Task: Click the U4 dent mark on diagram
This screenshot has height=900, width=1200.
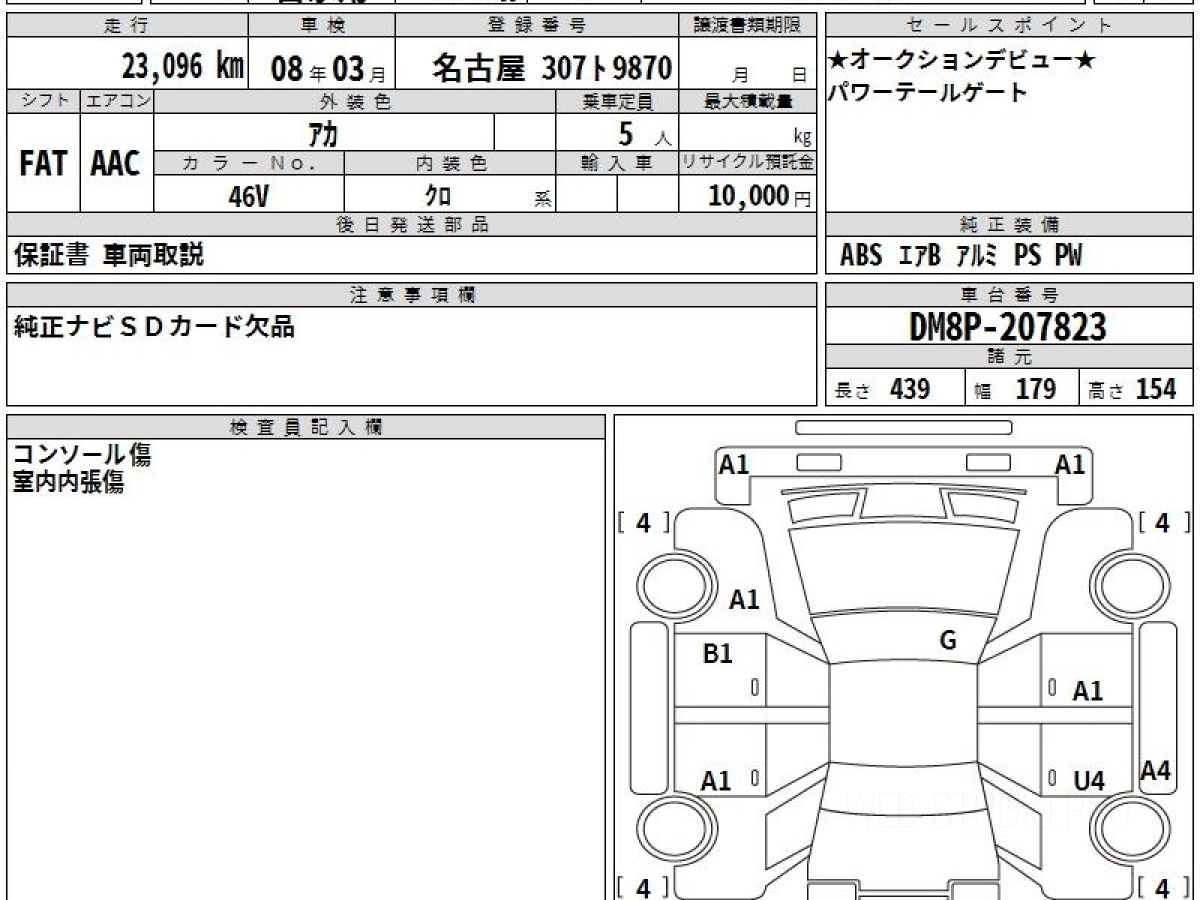Action: tap(1088, 782)
